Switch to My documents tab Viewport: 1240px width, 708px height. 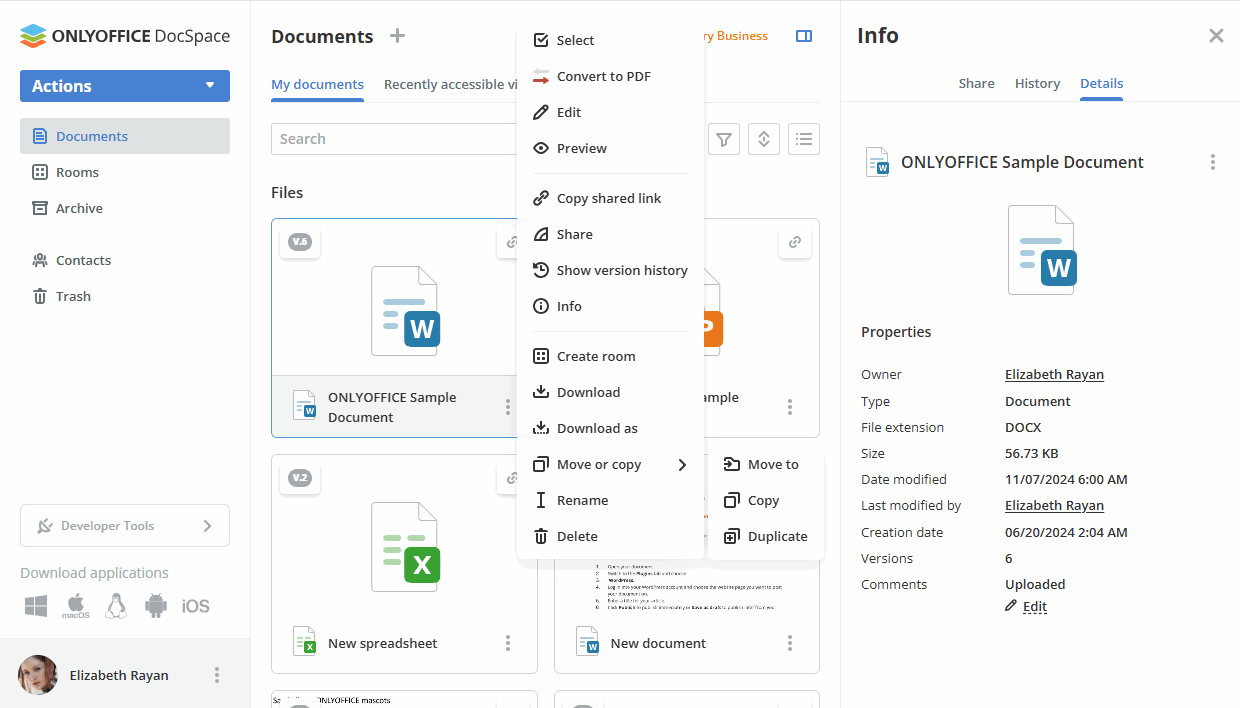(x=317, y=84)
